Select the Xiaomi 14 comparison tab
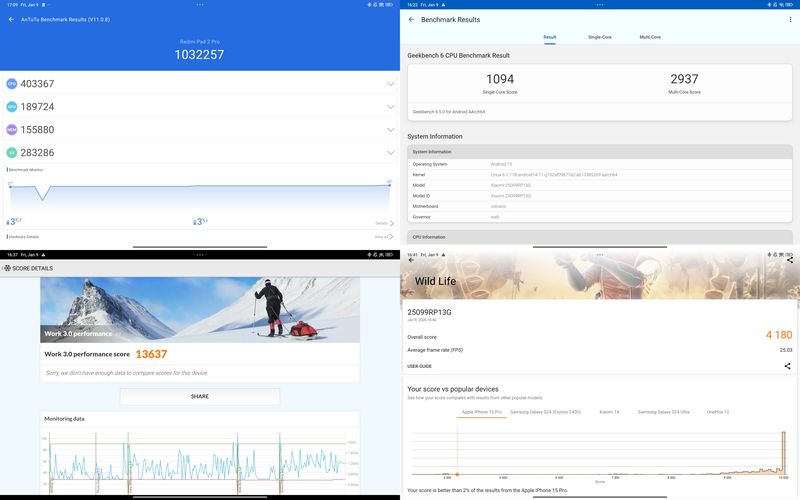The height and width of the screenshot is (500, 800). pos(609,412)
